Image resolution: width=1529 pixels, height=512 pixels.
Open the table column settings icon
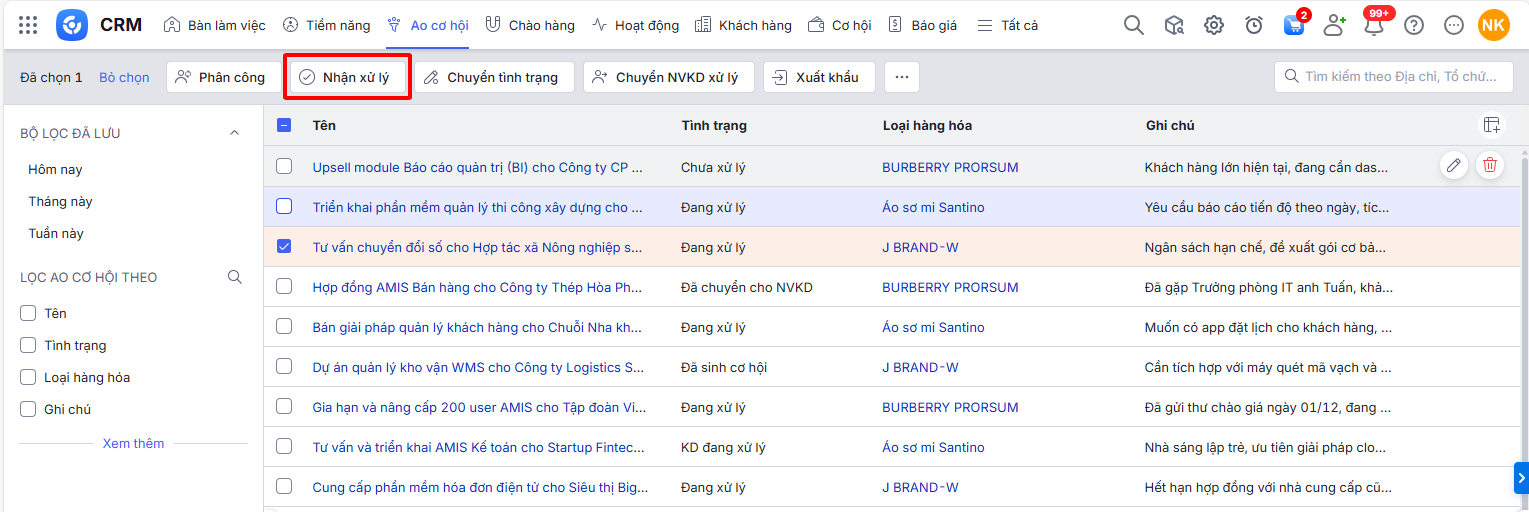click(1492, 125)
